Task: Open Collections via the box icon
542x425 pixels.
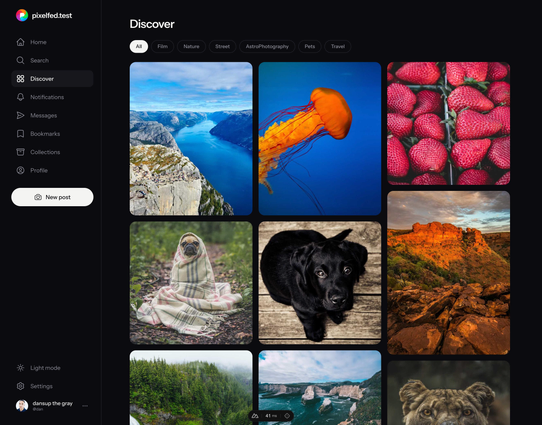Action: [x=20, y=152]
